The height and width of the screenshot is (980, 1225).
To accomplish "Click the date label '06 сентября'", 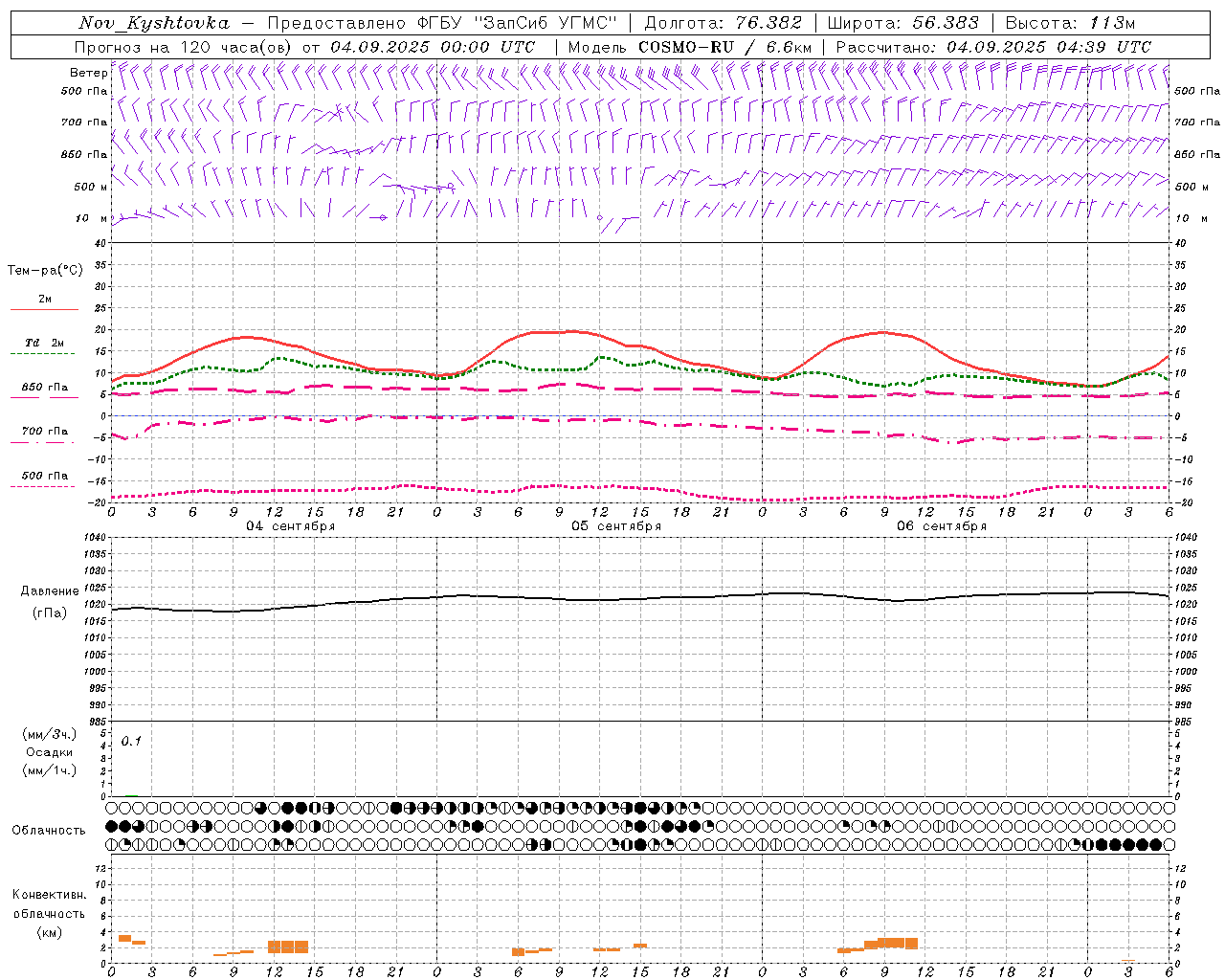I will (x=942, y=526).
